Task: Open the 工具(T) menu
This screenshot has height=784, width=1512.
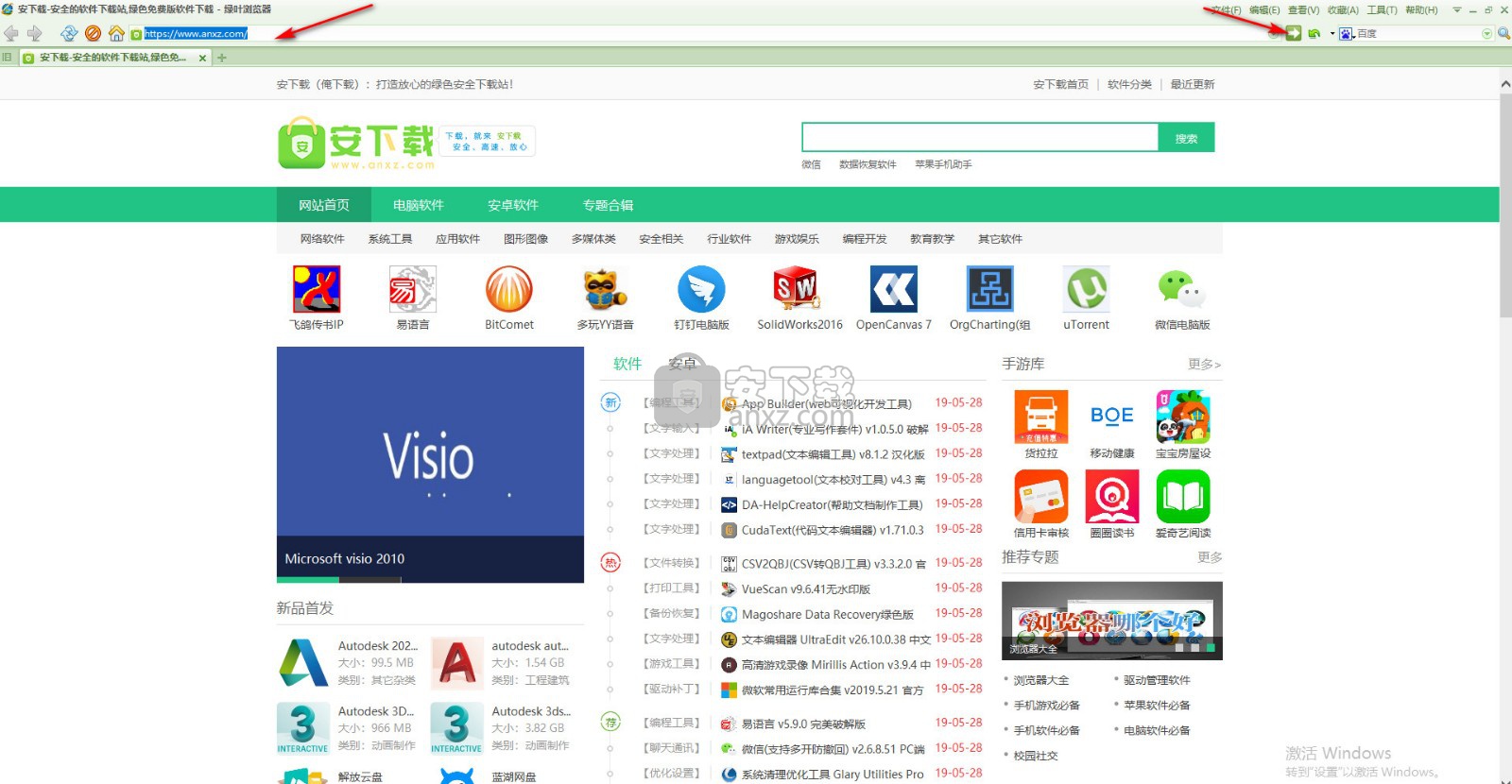Action: point(1382,10)
